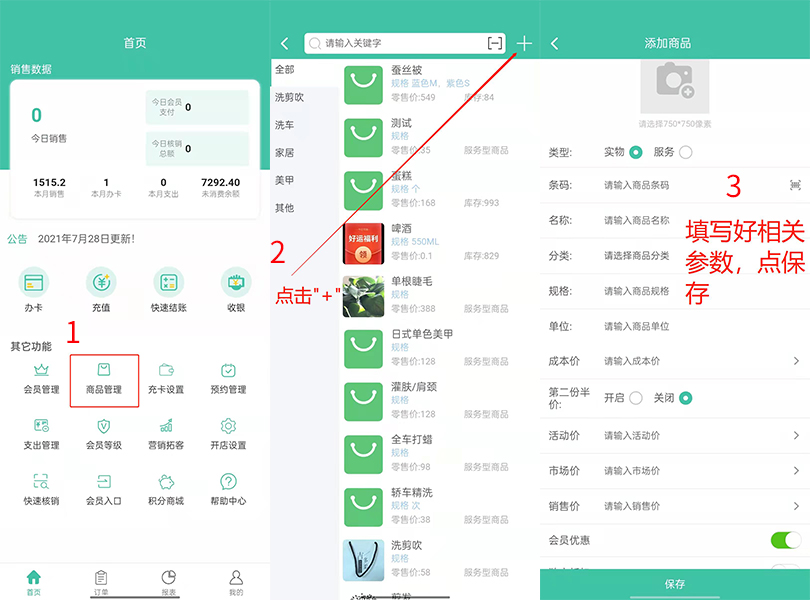
Task: Expand the 活动价 row chevron
Action: coord(796,435)
